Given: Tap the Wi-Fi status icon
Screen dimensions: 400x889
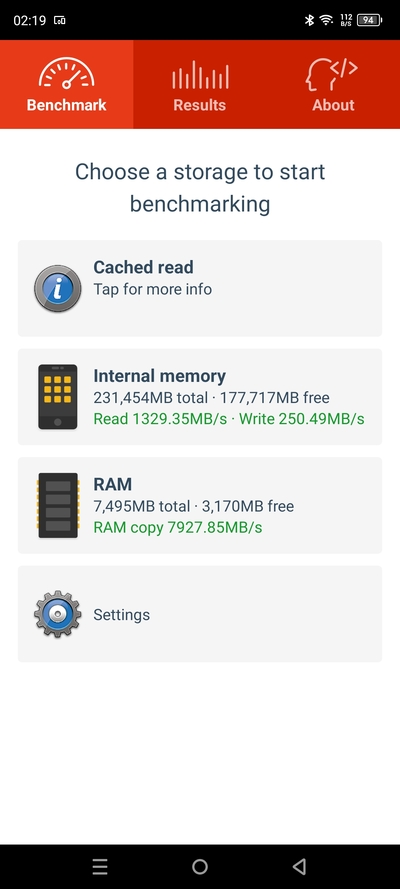Looking at the screenshot, I should click(326, 20).
